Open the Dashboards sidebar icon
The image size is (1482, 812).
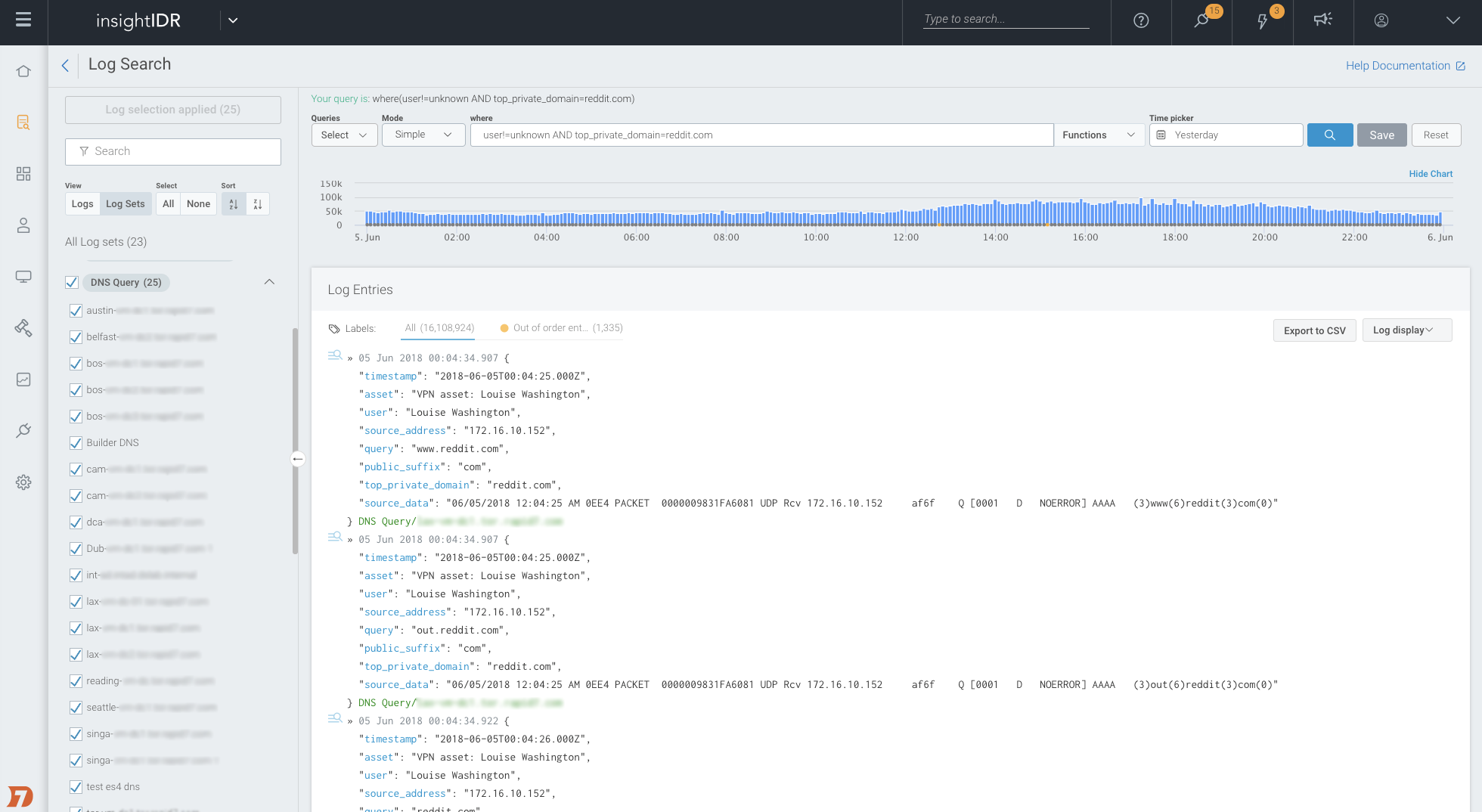pos(23,174)
